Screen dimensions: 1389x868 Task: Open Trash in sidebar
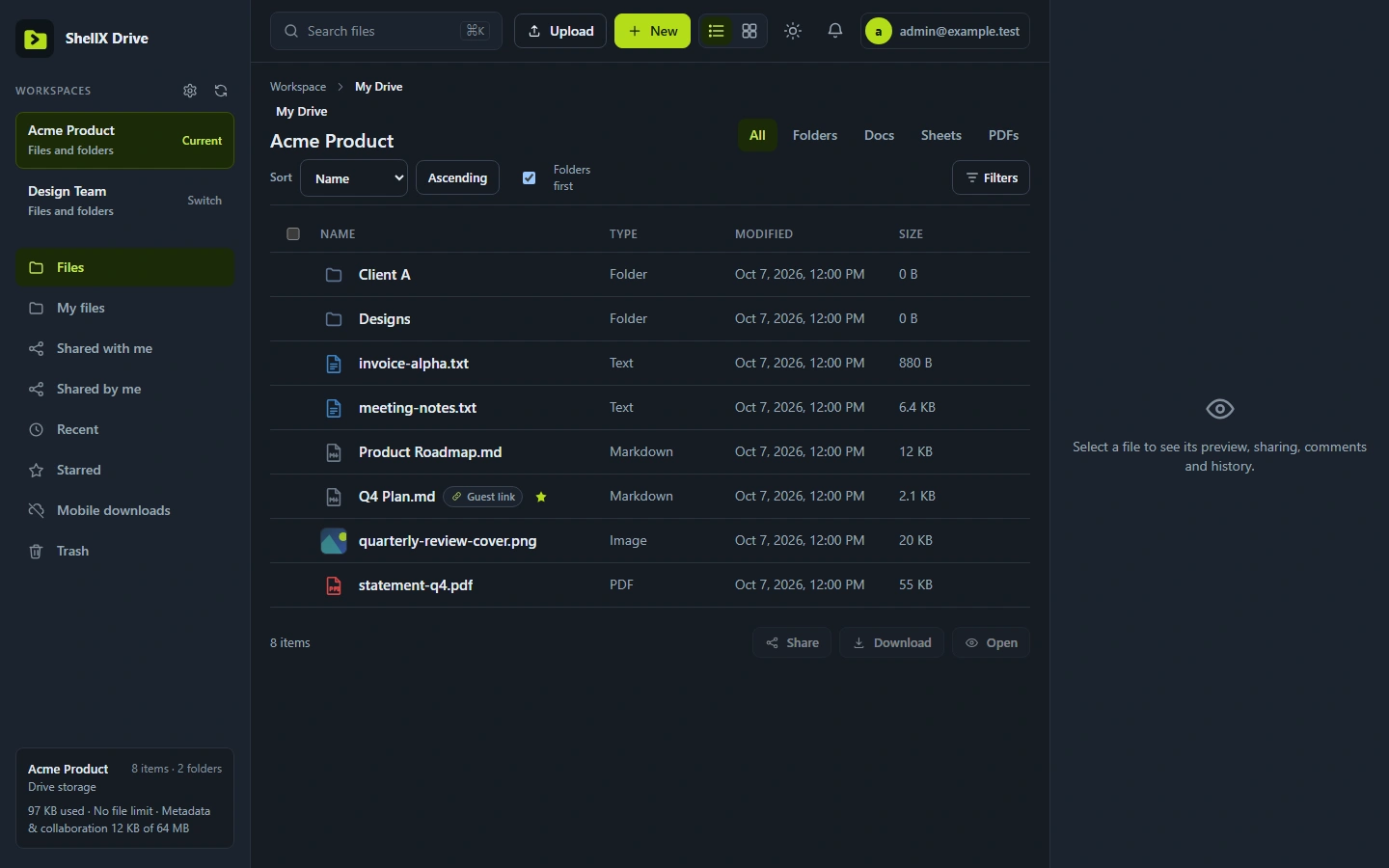click(x=124, y=551)
